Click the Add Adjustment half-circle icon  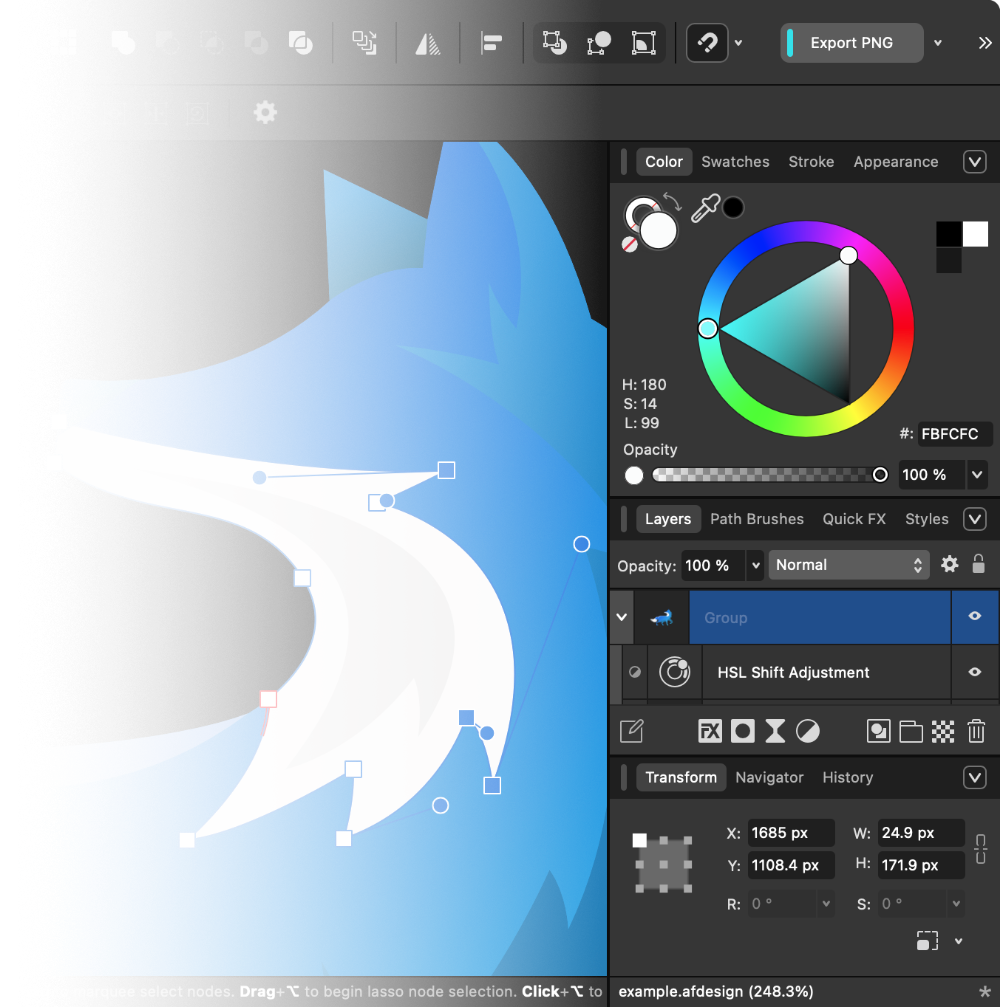coord(808,731)
